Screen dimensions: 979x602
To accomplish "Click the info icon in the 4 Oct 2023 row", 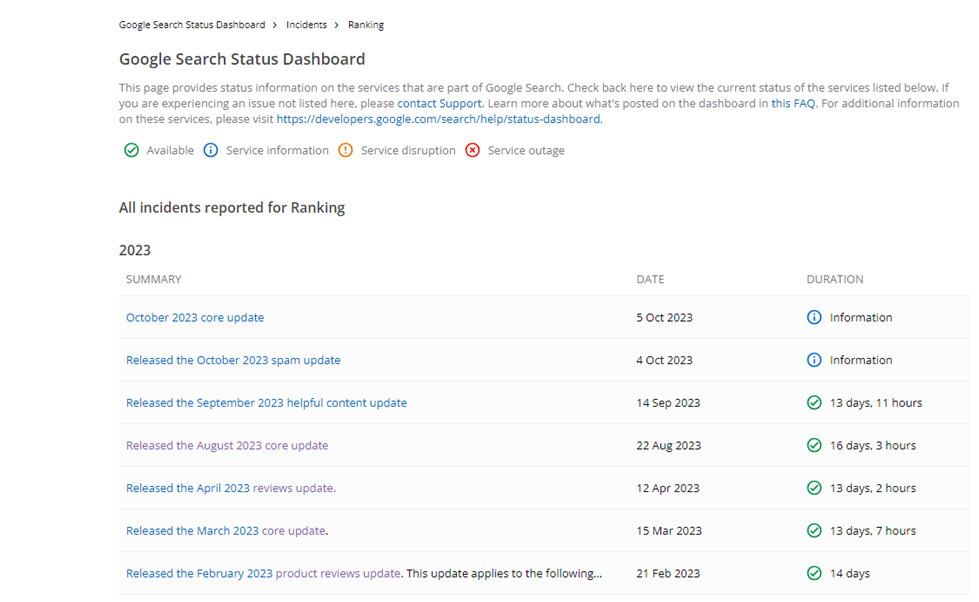I will point(814,360).
